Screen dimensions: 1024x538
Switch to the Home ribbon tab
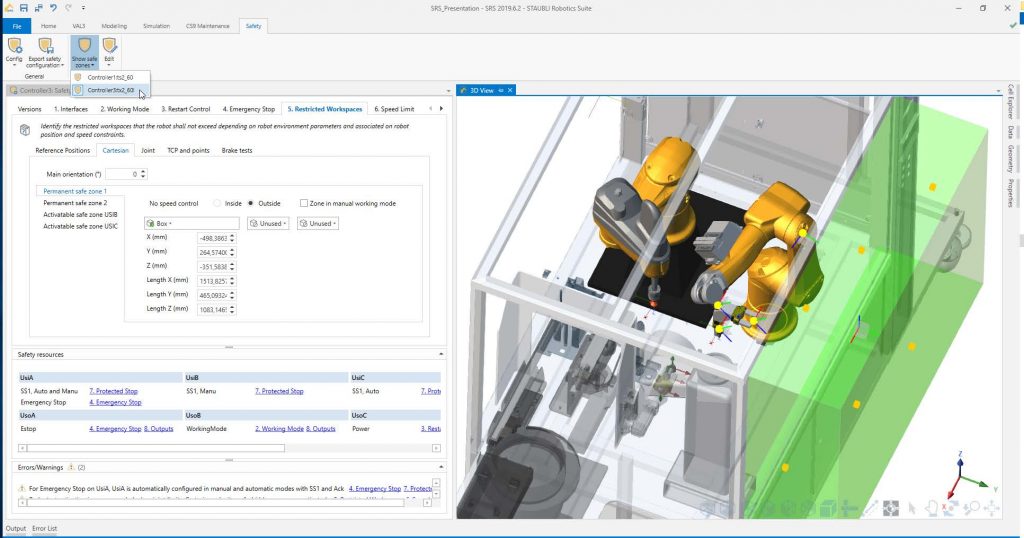[x=48, y=26]
